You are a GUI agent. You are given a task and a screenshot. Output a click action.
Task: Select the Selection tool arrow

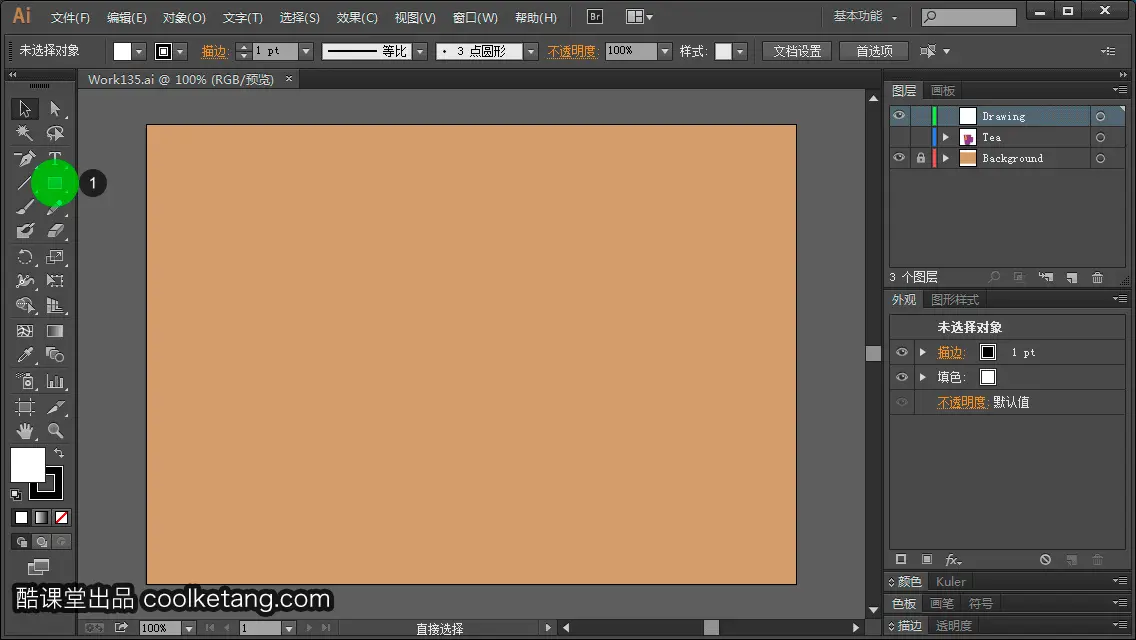point(25,109)
